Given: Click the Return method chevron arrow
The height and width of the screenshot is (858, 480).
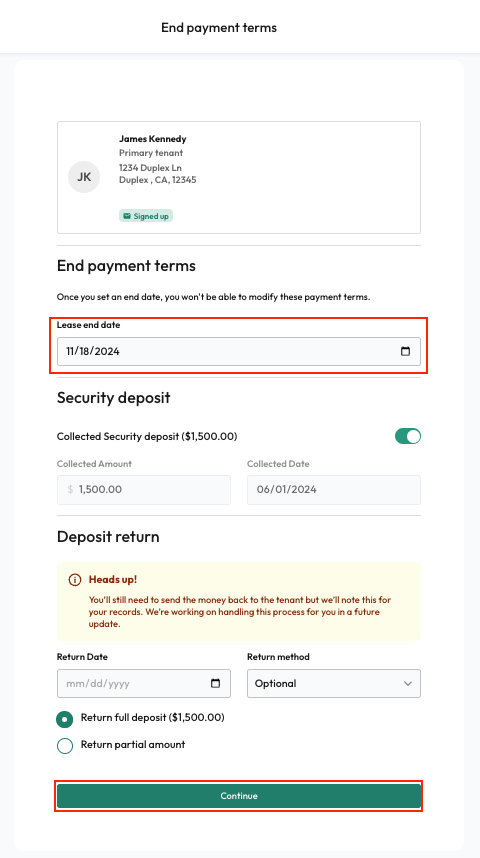Looking at the screenshot, I should point(408,683).
